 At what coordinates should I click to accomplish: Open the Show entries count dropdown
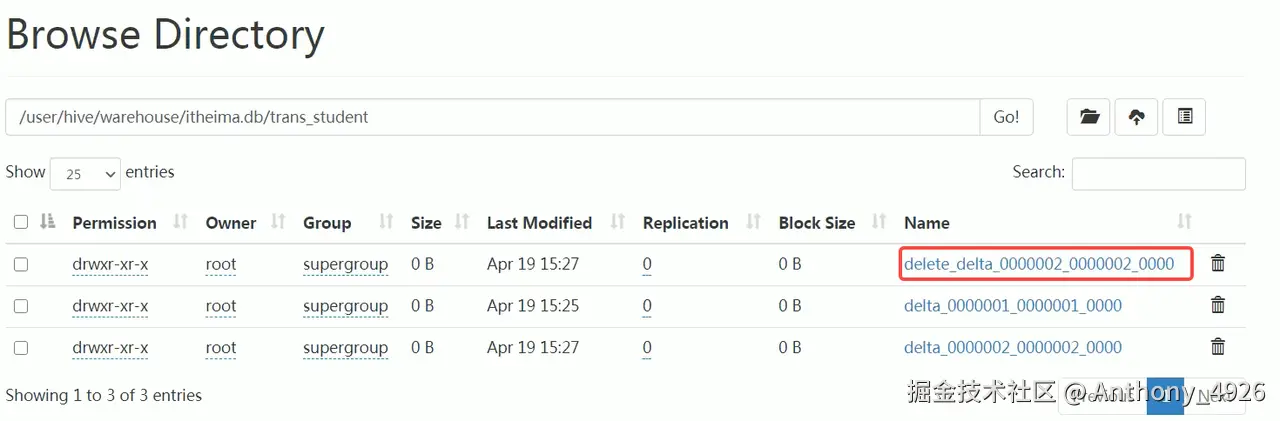pos(85,174)
